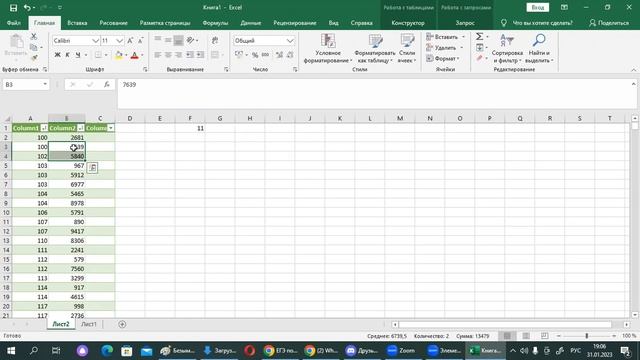Apply the red font color A

point(134,55)
